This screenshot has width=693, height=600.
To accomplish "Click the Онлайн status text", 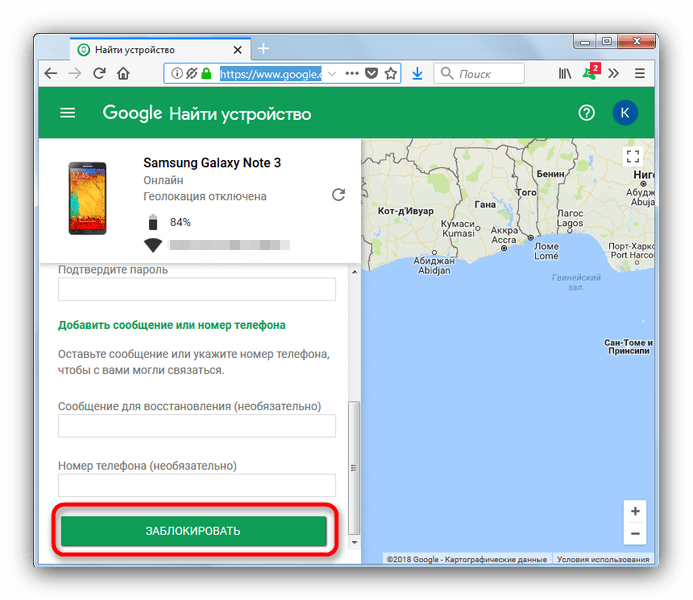I will coord(163,180).
